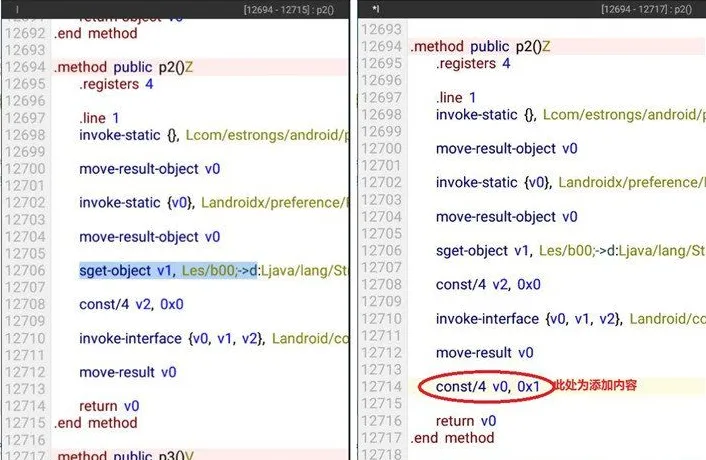The width and height of the screenshot is (706, 460).
Task: Click line number 12714 in right gutter
Action: [380, 386]
